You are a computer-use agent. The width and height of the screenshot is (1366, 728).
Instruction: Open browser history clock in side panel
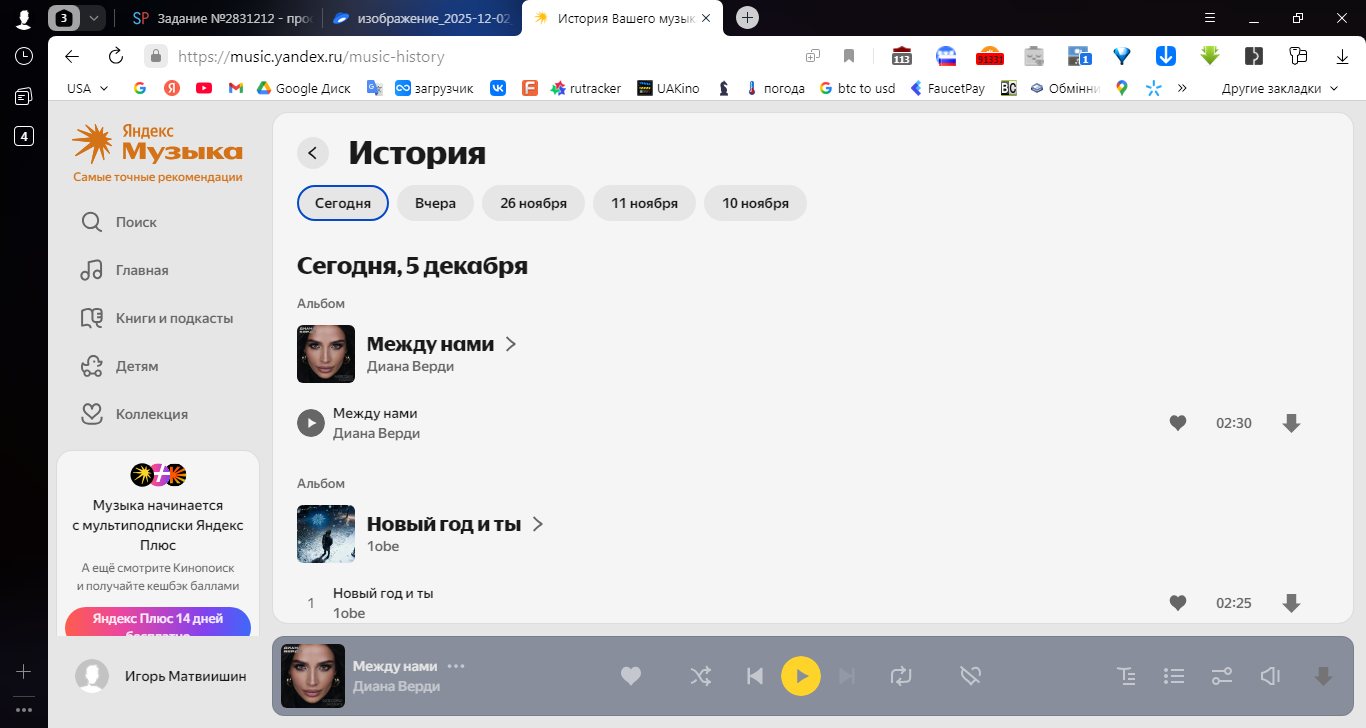[x=24, y=56]
